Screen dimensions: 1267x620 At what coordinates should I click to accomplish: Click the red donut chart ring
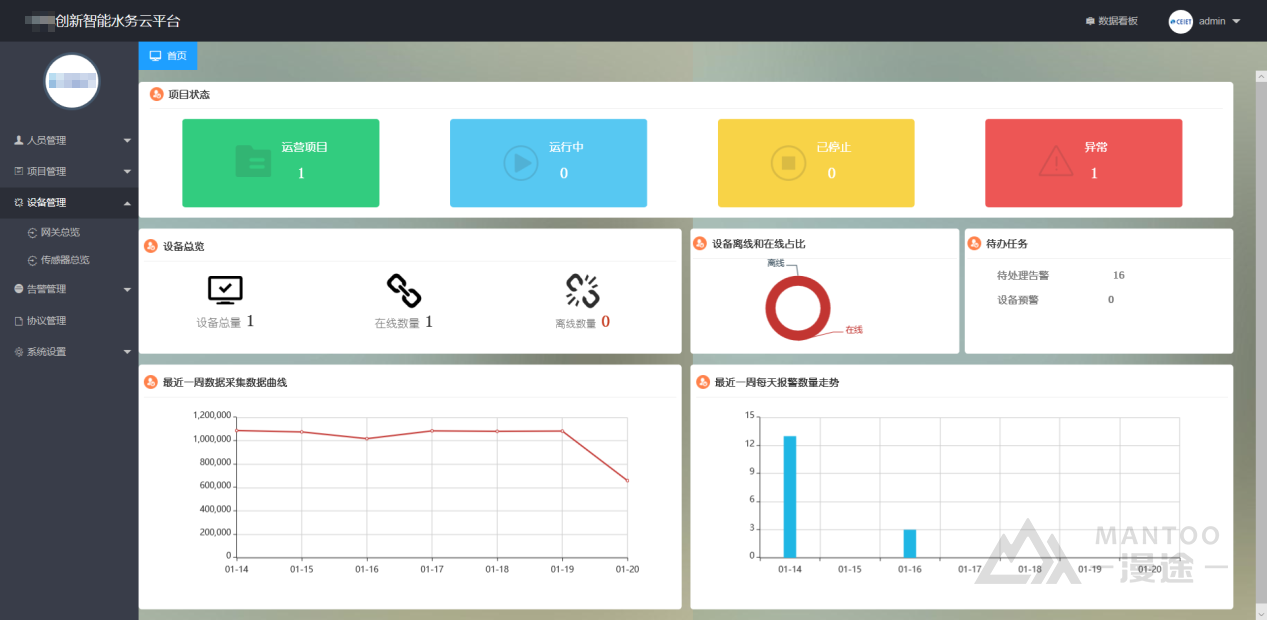coord(770,307)
